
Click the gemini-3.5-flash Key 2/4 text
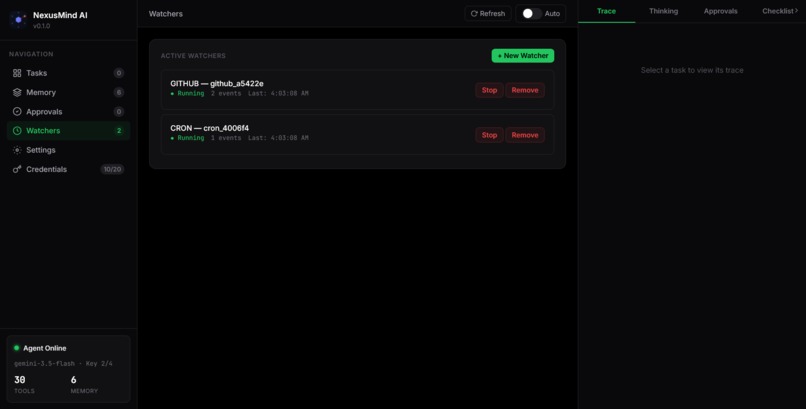point(63,363)
